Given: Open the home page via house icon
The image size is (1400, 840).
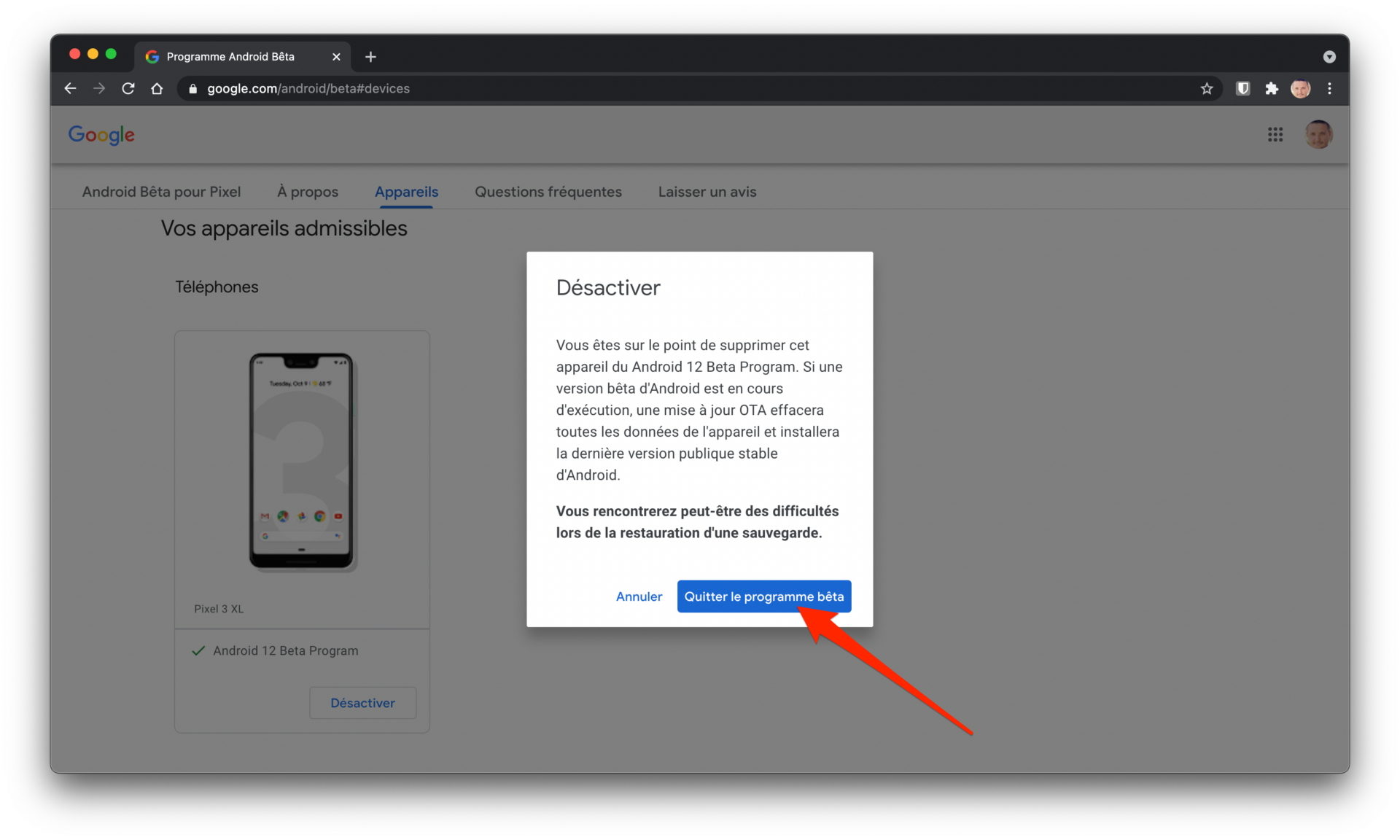Looking at the screenshot, I should [157, 88].
